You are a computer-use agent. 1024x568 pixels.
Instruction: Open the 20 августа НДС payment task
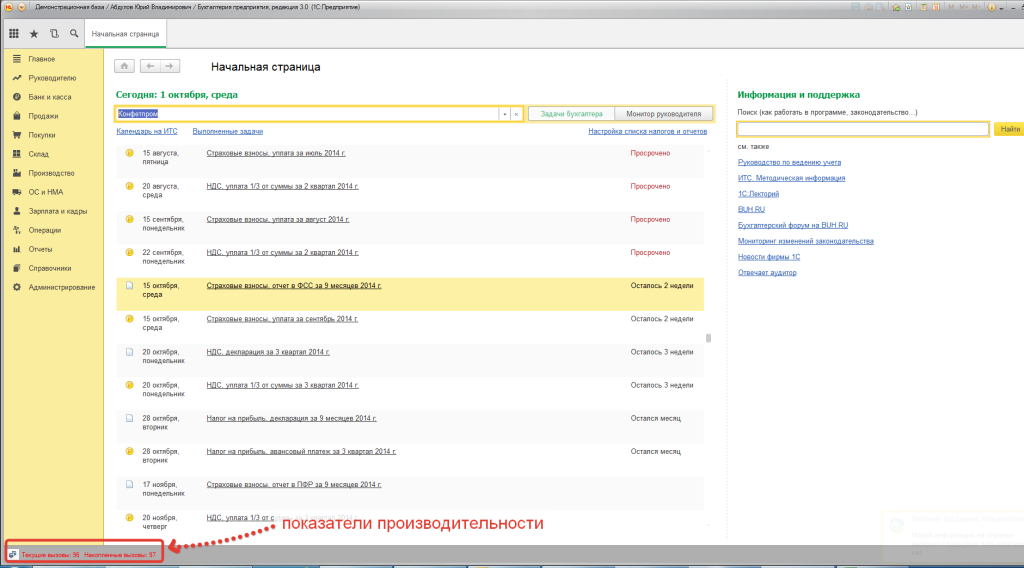[282, 186]
